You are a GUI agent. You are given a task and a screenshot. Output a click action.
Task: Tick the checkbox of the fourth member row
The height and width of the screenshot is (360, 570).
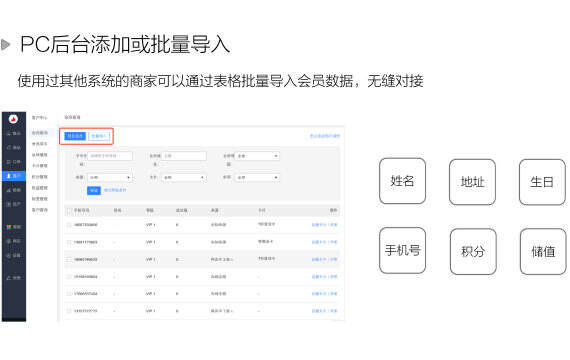[69, 277]
